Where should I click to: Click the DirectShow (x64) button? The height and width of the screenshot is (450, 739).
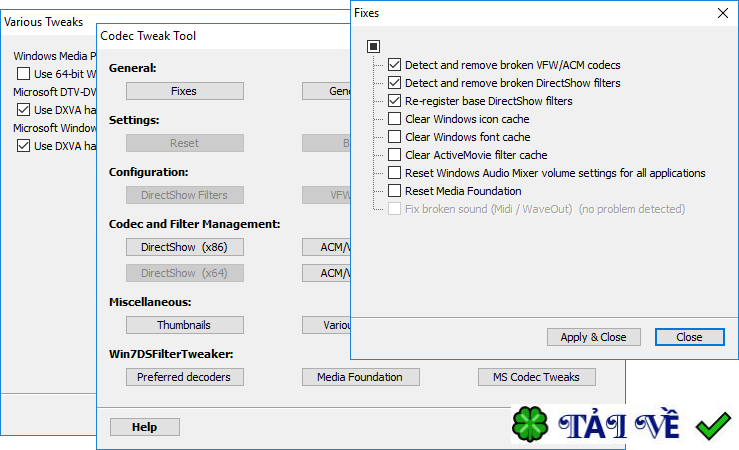point(185,273)
